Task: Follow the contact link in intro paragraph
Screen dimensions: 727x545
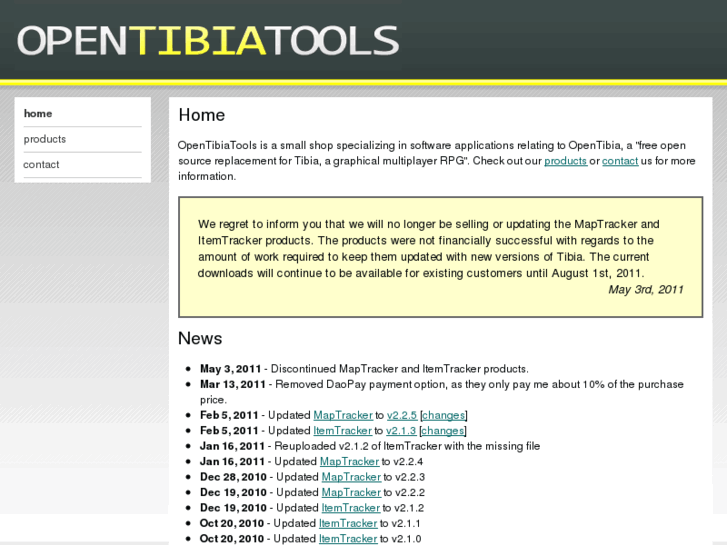Action: coord(620,161)
